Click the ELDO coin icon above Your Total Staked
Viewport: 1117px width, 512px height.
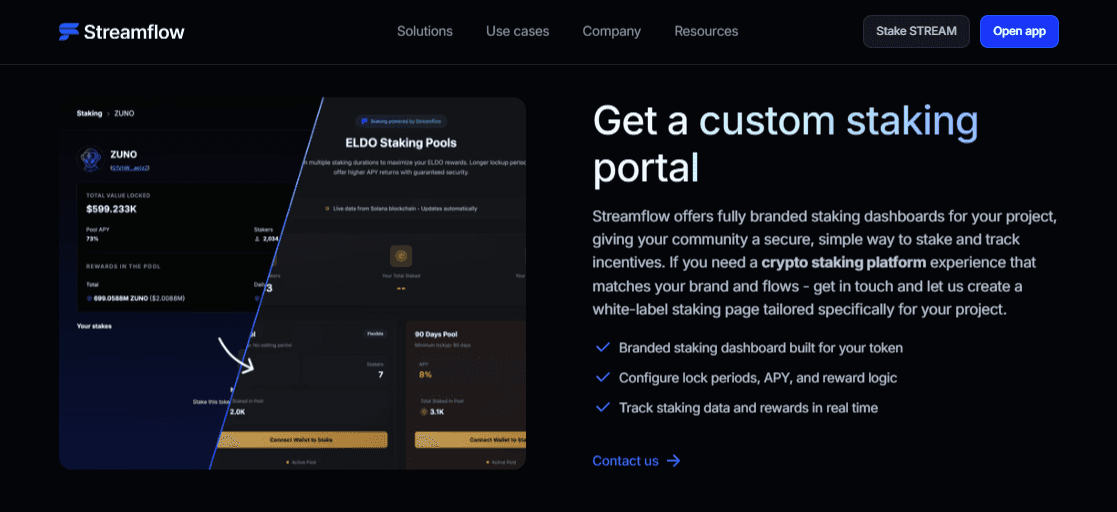[x=401, y=256]
